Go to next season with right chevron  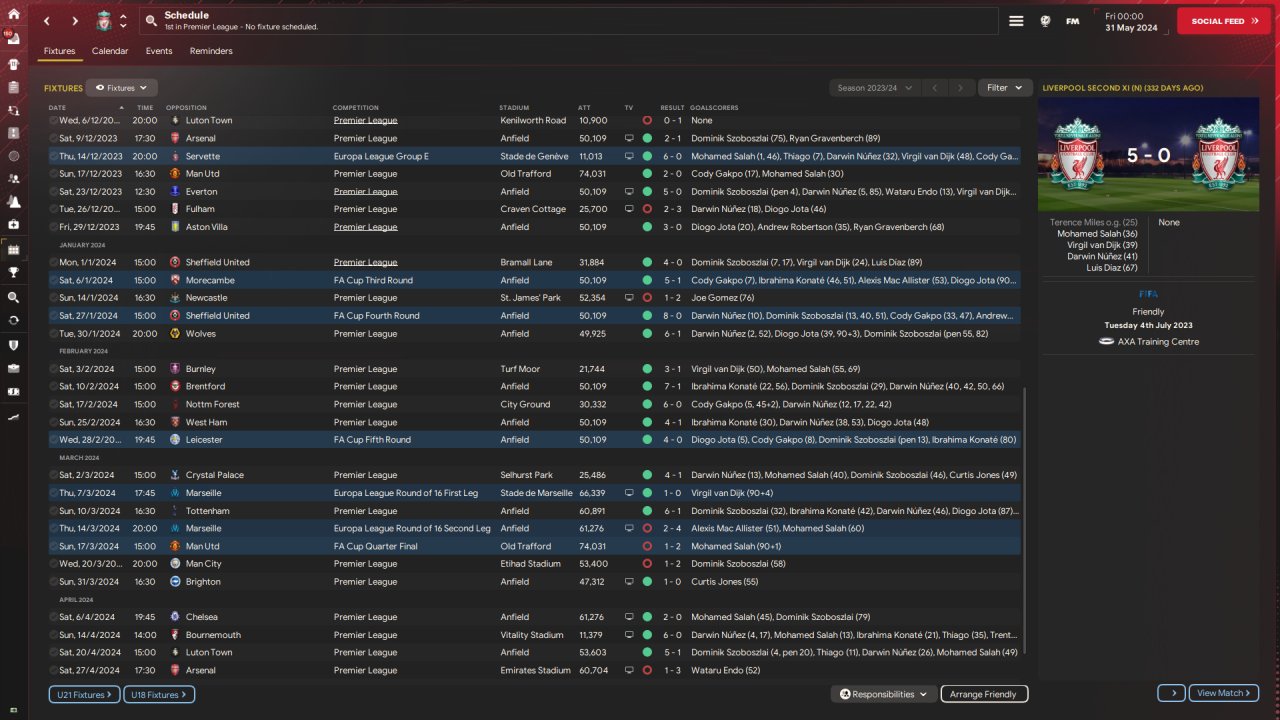962,88
